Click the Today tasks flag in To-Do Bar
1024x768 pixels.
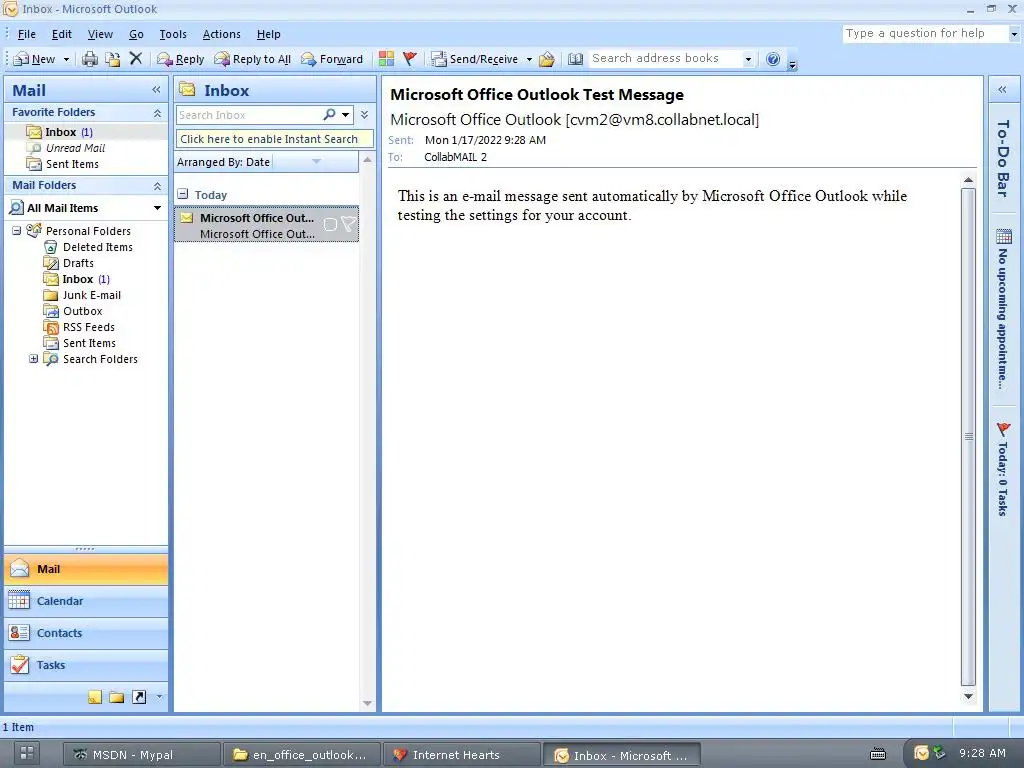[x=1003, y=429]
